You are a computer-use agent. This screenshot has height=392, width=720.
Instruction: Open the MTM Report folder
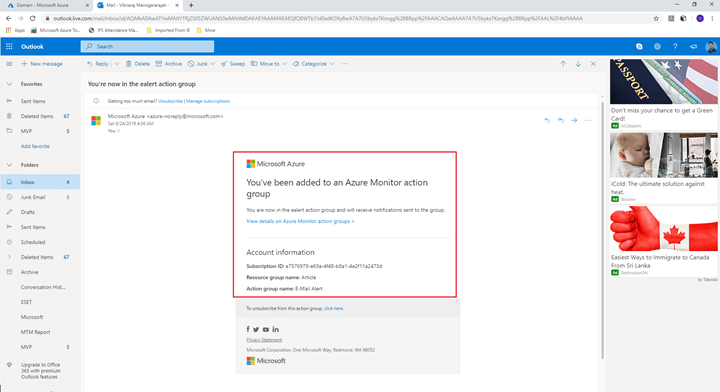tap(40, 332)
